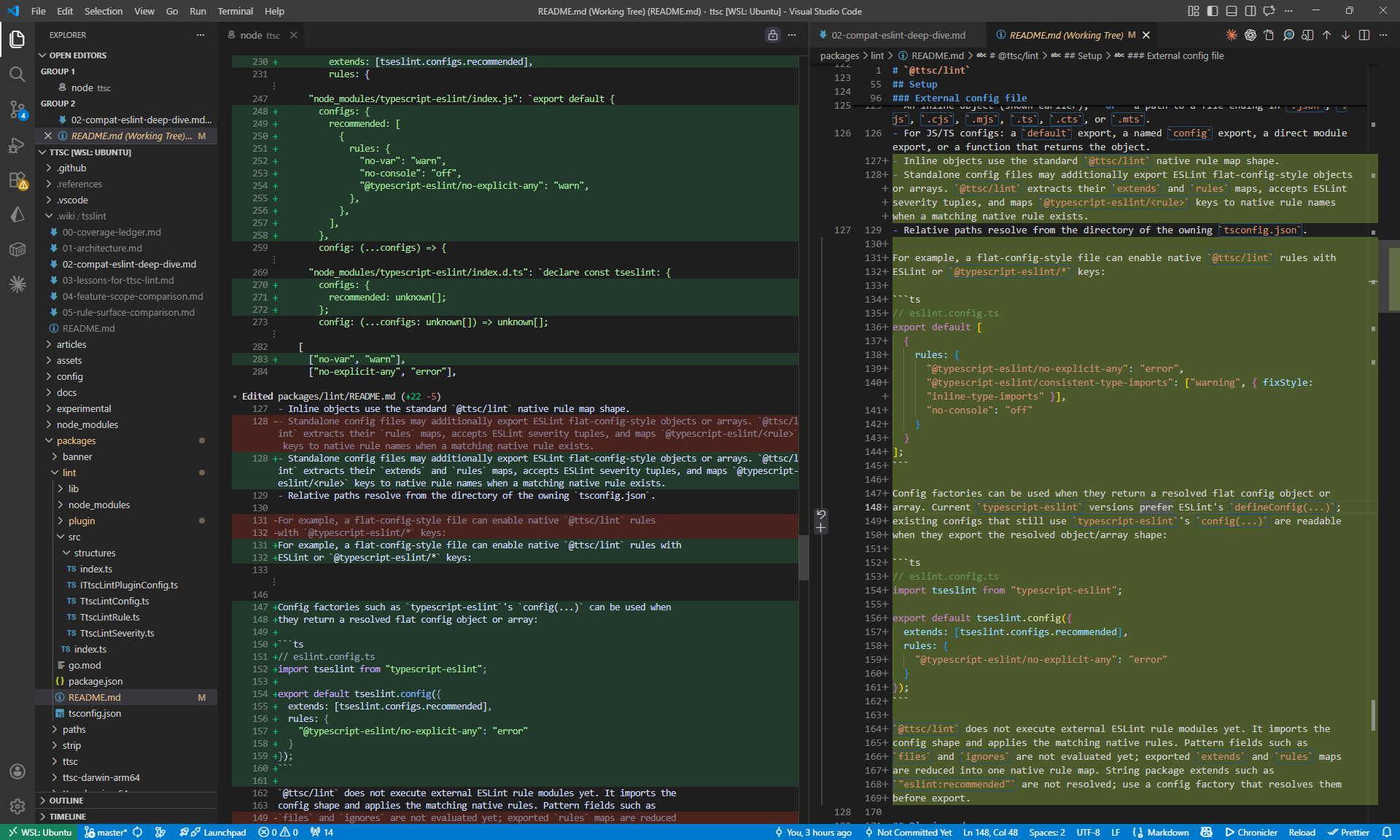The height and width of the screenshot is (840, 1400).
Task: Click the ports forwarded indicator showing 14
Action: click(x=322, y=832)
